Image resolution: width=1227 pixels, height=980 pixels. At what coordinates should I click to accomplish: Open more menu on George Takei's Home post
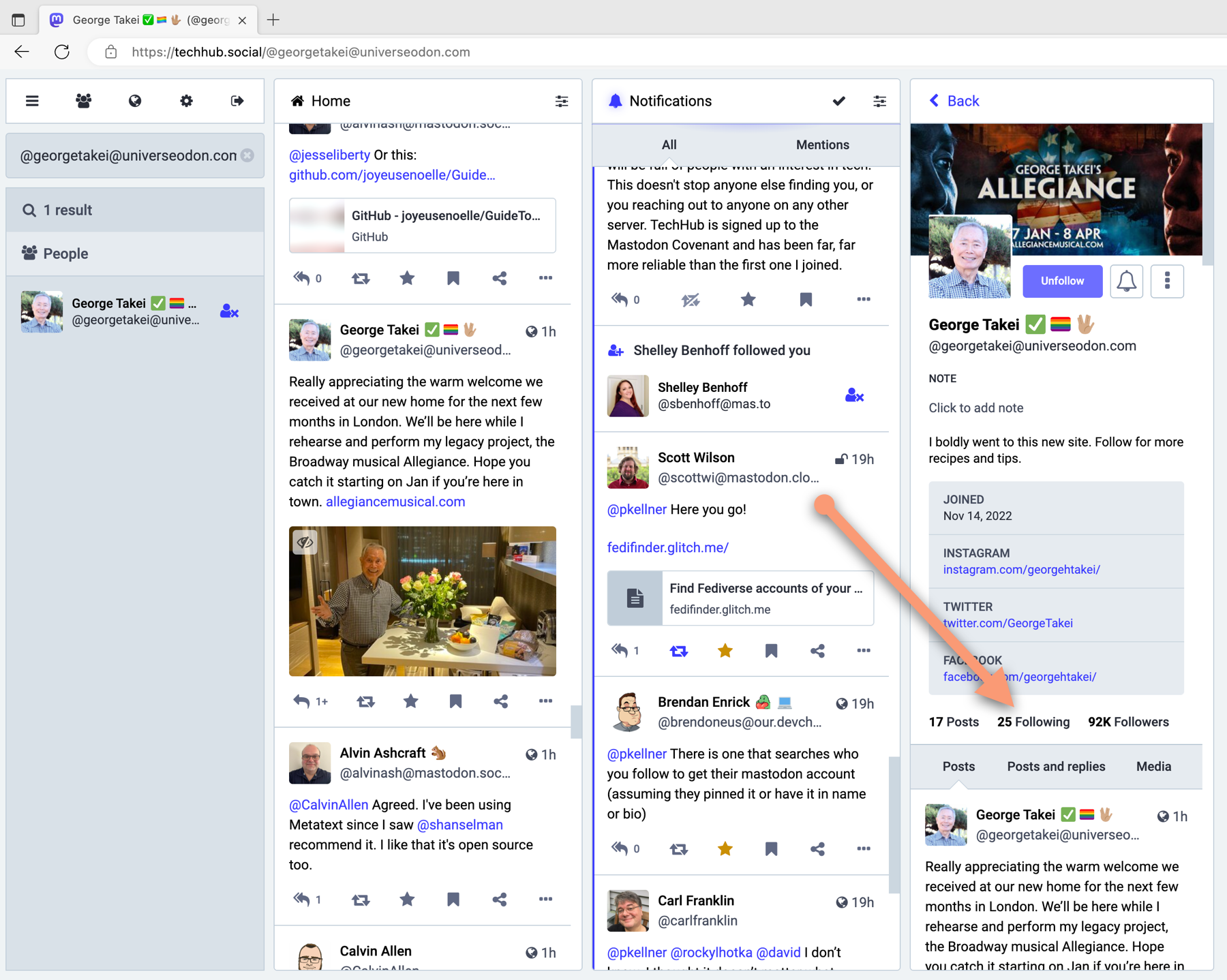(x=545, y=701)
